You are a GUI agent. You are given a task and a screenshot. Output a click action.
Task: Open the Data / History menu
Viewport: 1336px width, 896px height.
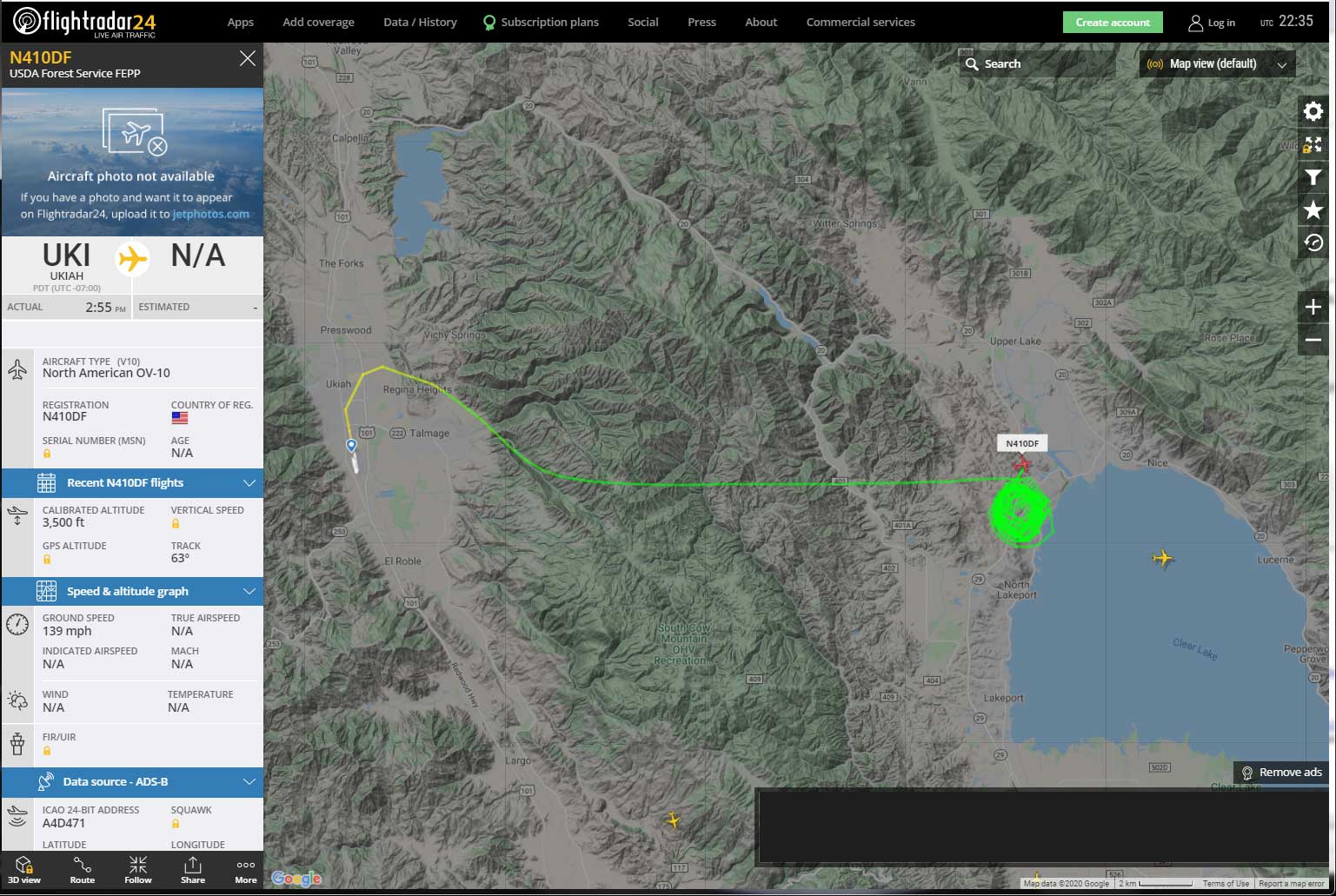point(420,22)
